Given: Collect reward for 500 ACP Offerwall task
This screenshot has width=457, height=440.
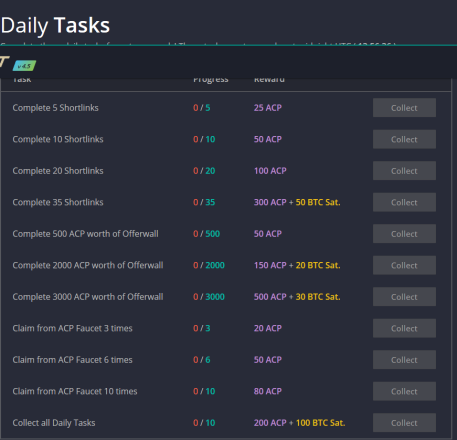Looking at the screenshot, I should tap(404, 234).
